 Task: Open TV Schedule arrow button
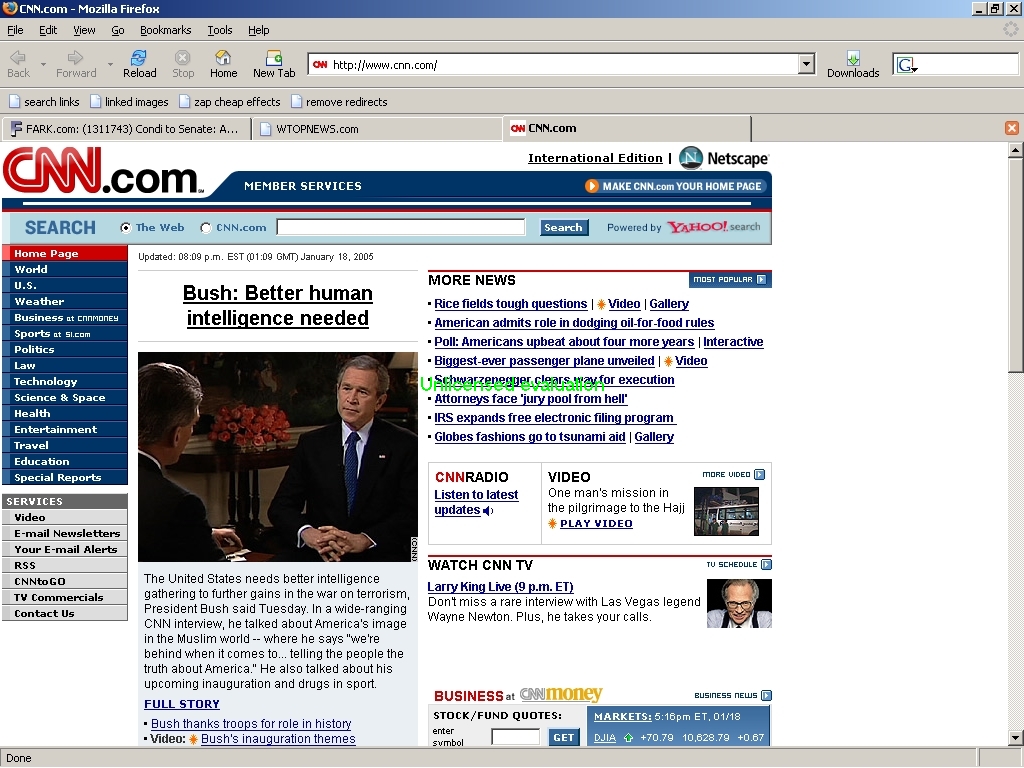coord(767,564)
